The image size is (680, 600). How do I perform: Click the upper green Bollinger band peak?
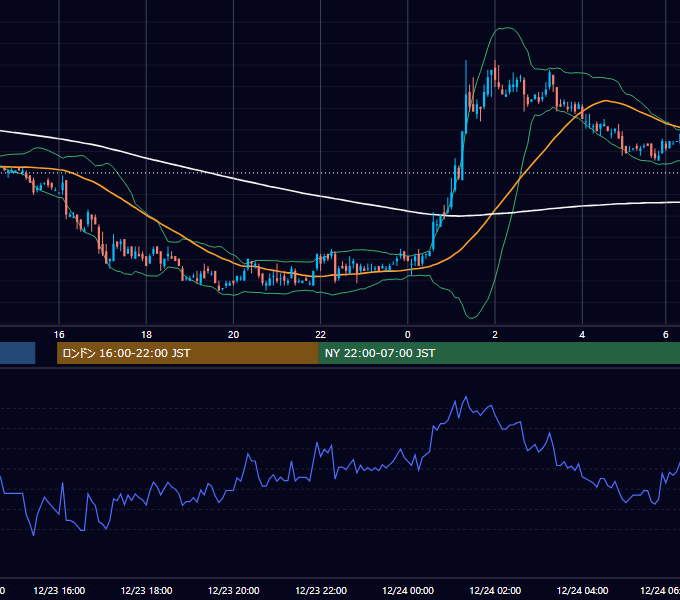pos(506,28)
